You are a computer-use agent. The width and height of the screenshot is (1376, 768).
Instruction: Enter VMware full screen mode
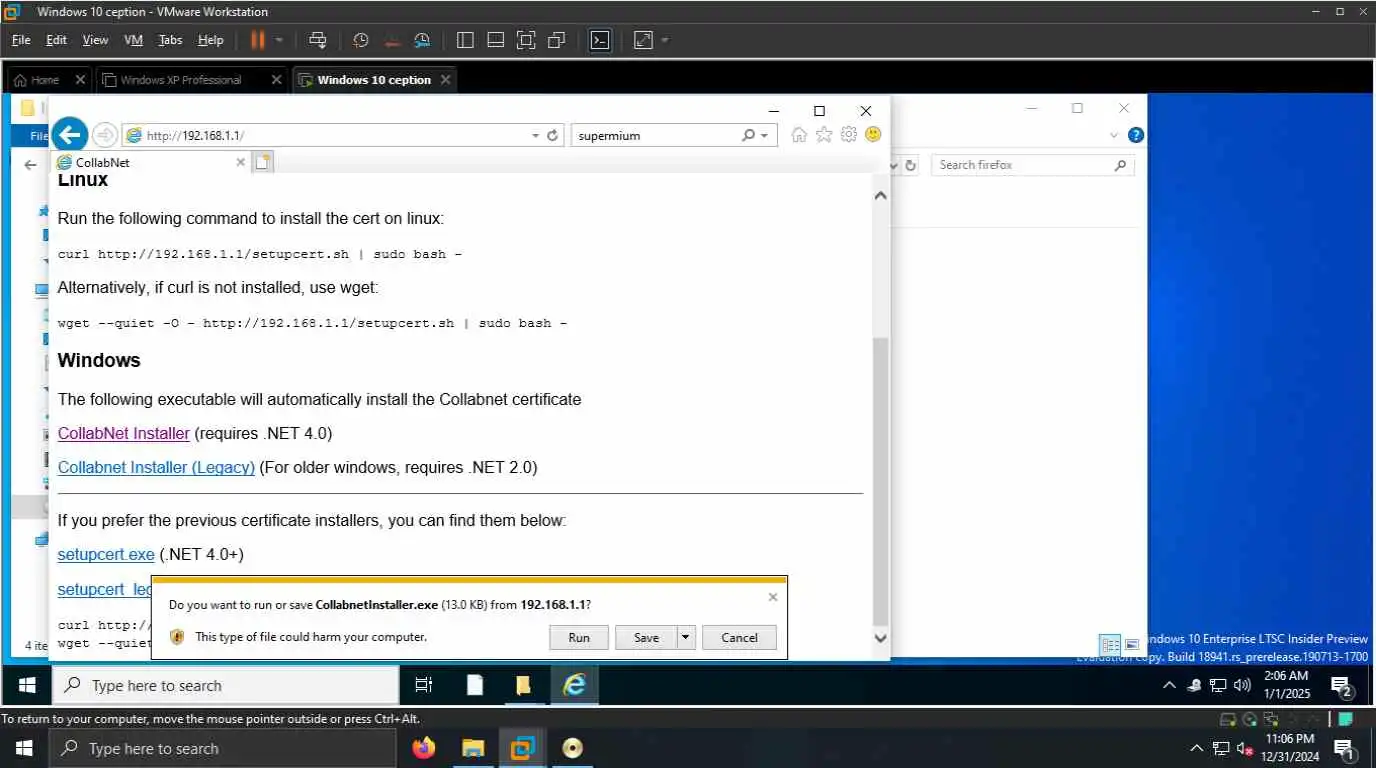[526, 40]
